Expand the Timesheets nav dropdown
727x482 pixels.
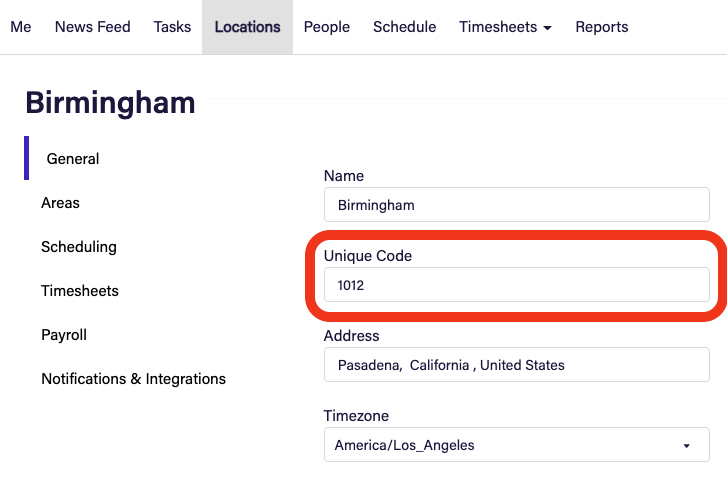(x=505, y=27)
